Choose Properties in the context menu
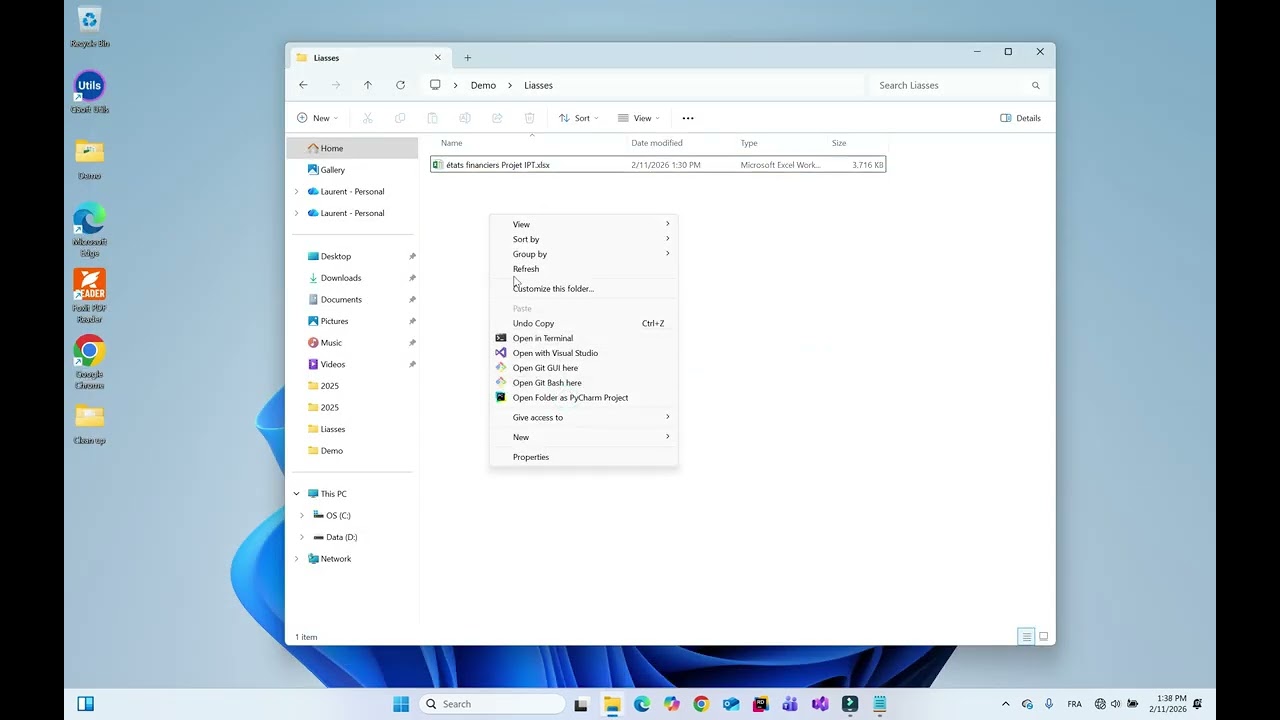 point(583,457)
